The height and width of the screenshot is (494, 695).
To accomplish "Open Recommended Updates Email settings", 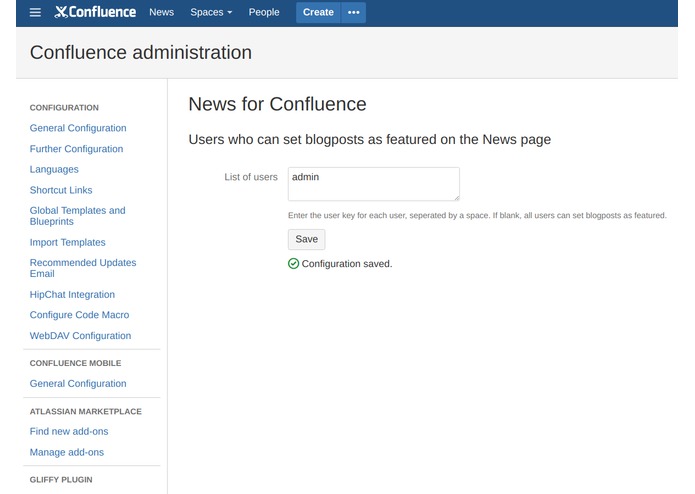I will coord(83,268).
